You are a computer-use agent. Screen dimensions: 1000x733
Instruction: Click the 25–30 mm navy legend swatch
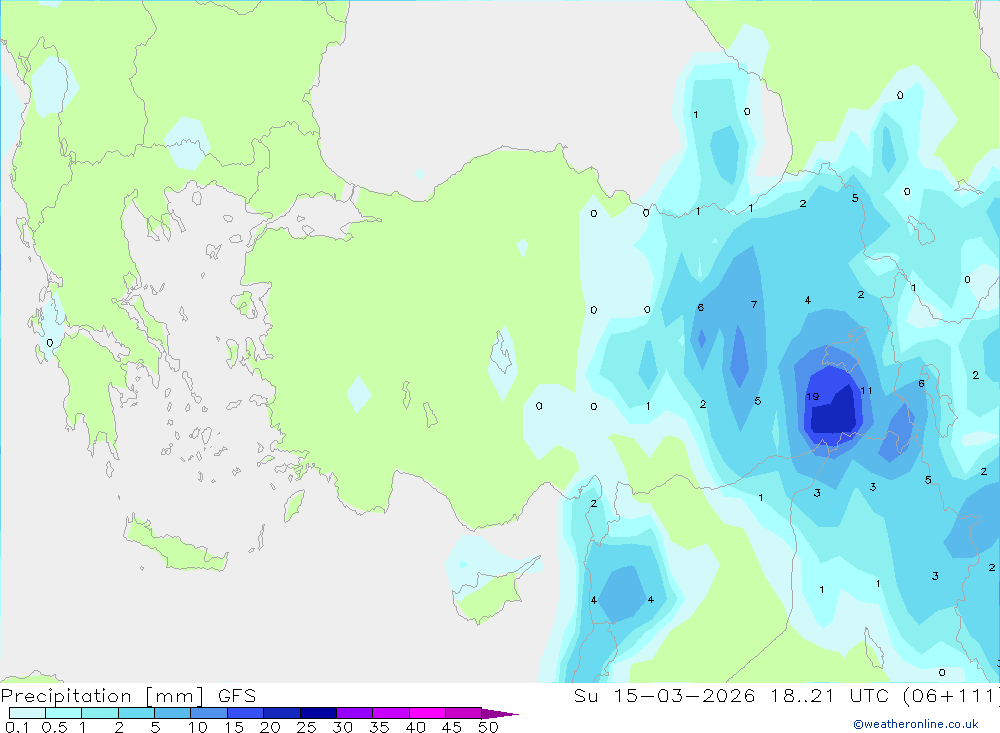click(x=318, y=713)
